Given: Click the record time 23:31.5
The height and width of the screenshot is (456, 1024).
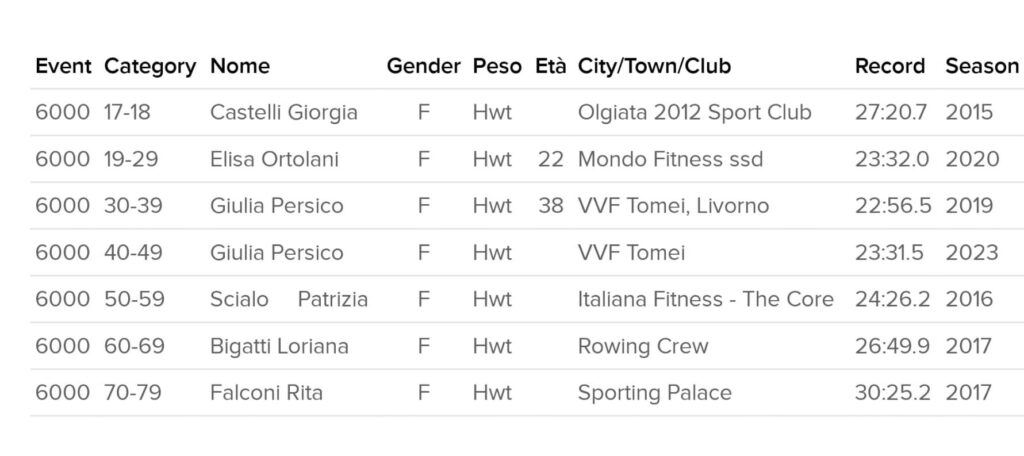Looking at the screenshot, I should pyautogui.click(x=889, y=253).
